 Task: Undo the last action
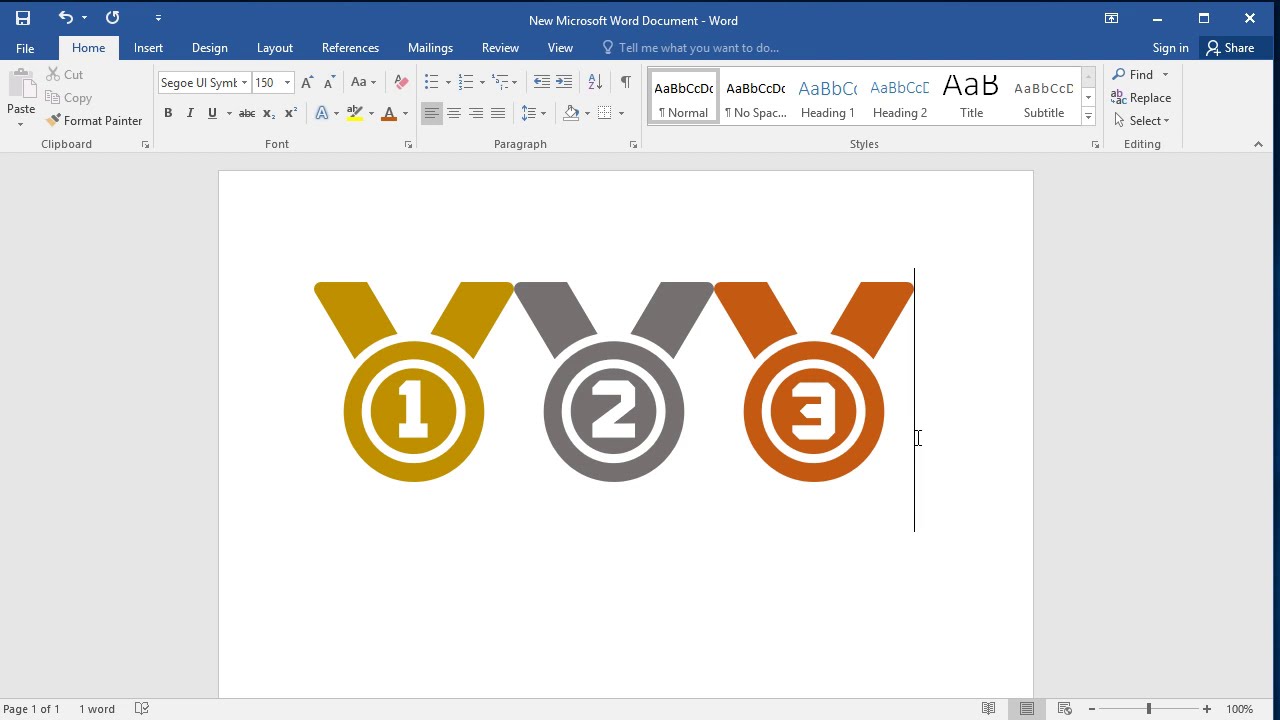click(x=65, y=18)
